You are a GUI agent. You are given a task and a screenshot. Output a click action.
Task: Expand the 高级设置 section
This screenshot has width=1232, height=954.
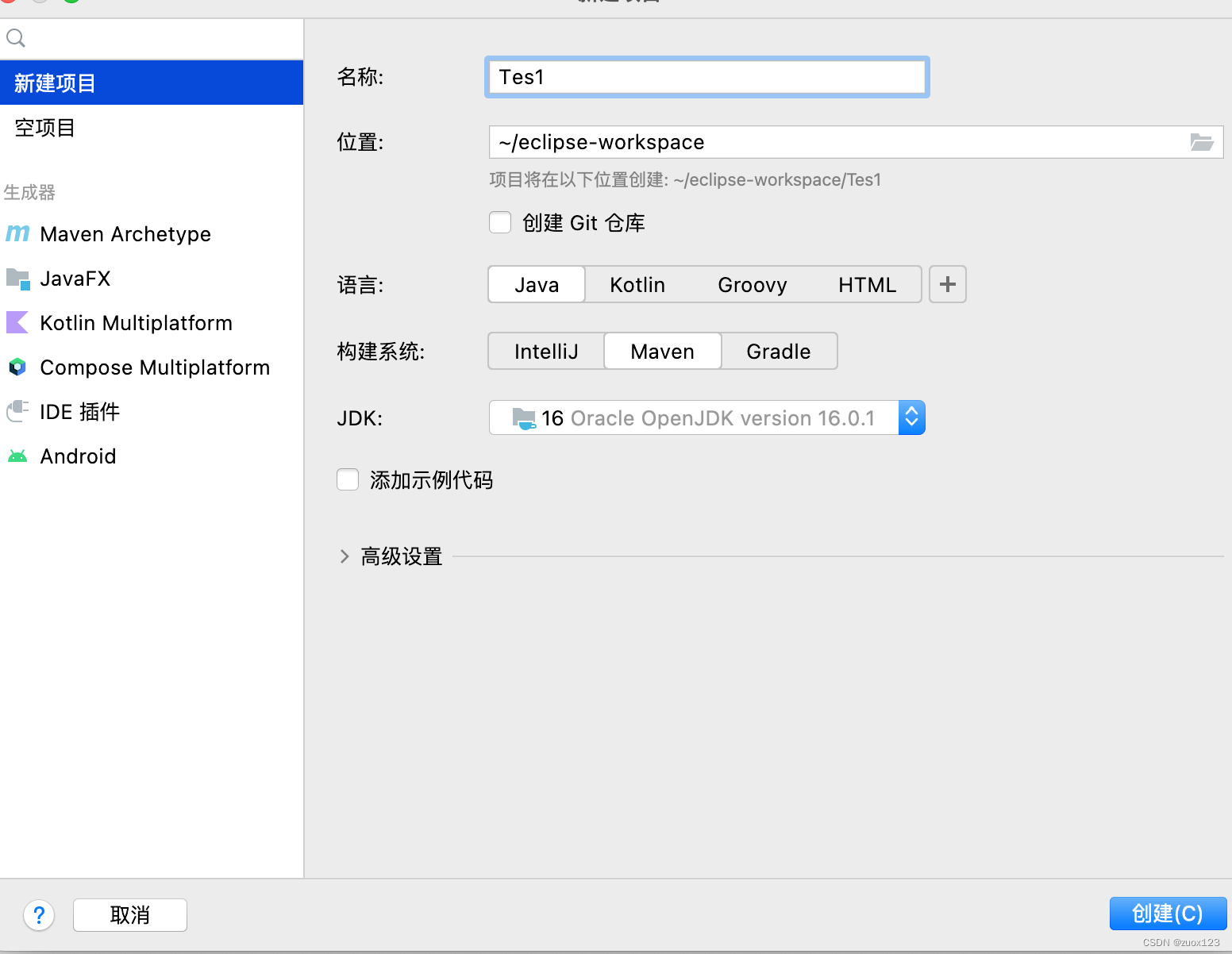tap(345, 556)
